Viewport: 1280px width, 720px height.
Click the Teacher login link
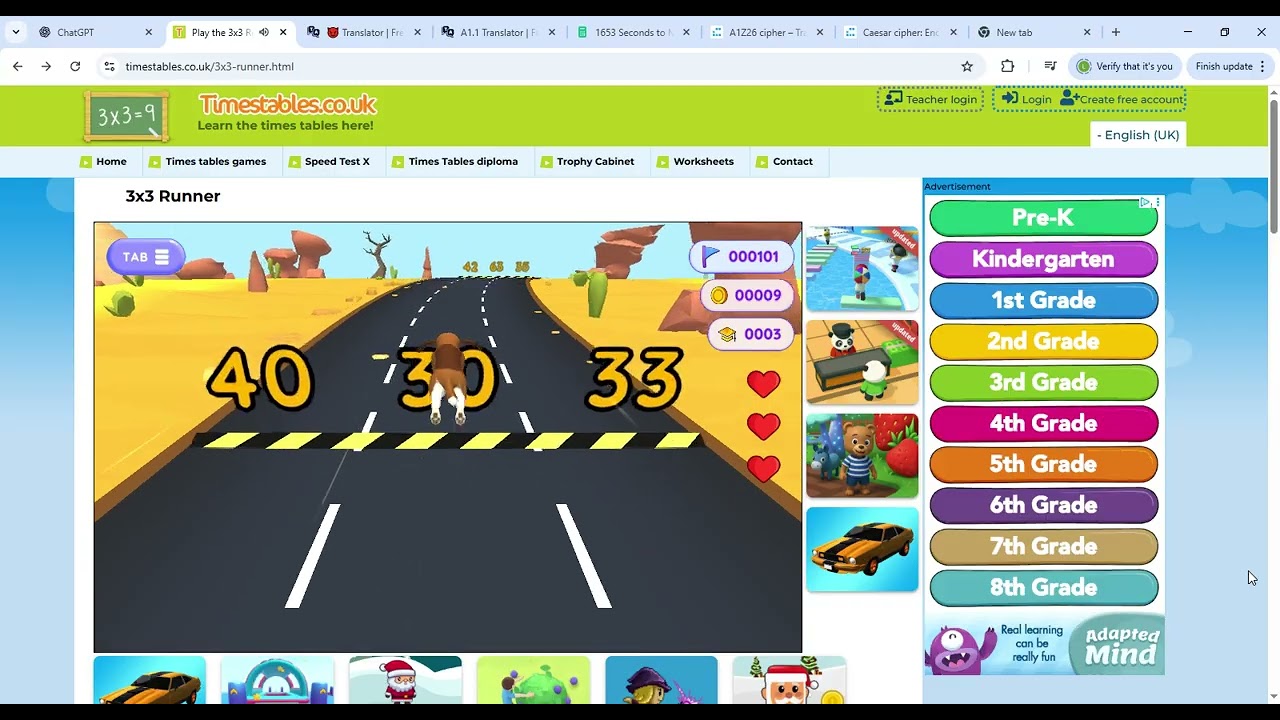tap(931, 99)
